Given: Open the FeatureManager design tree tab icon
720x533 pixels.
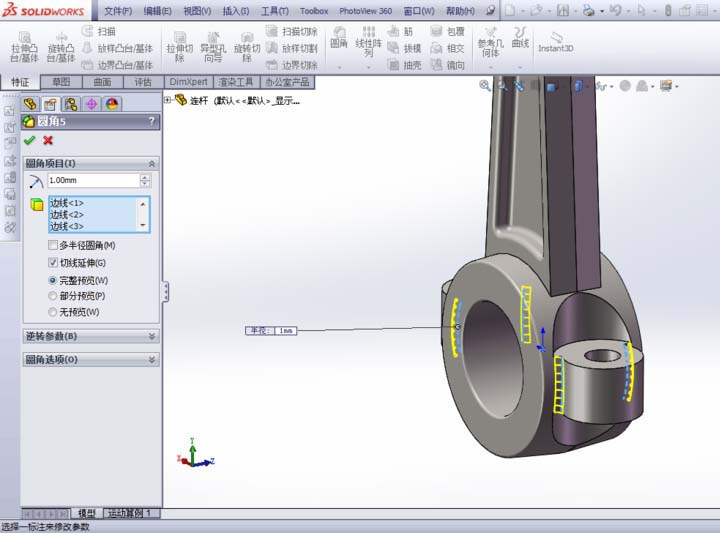Looking at the screenshot, I should click(x=30, y=104).
